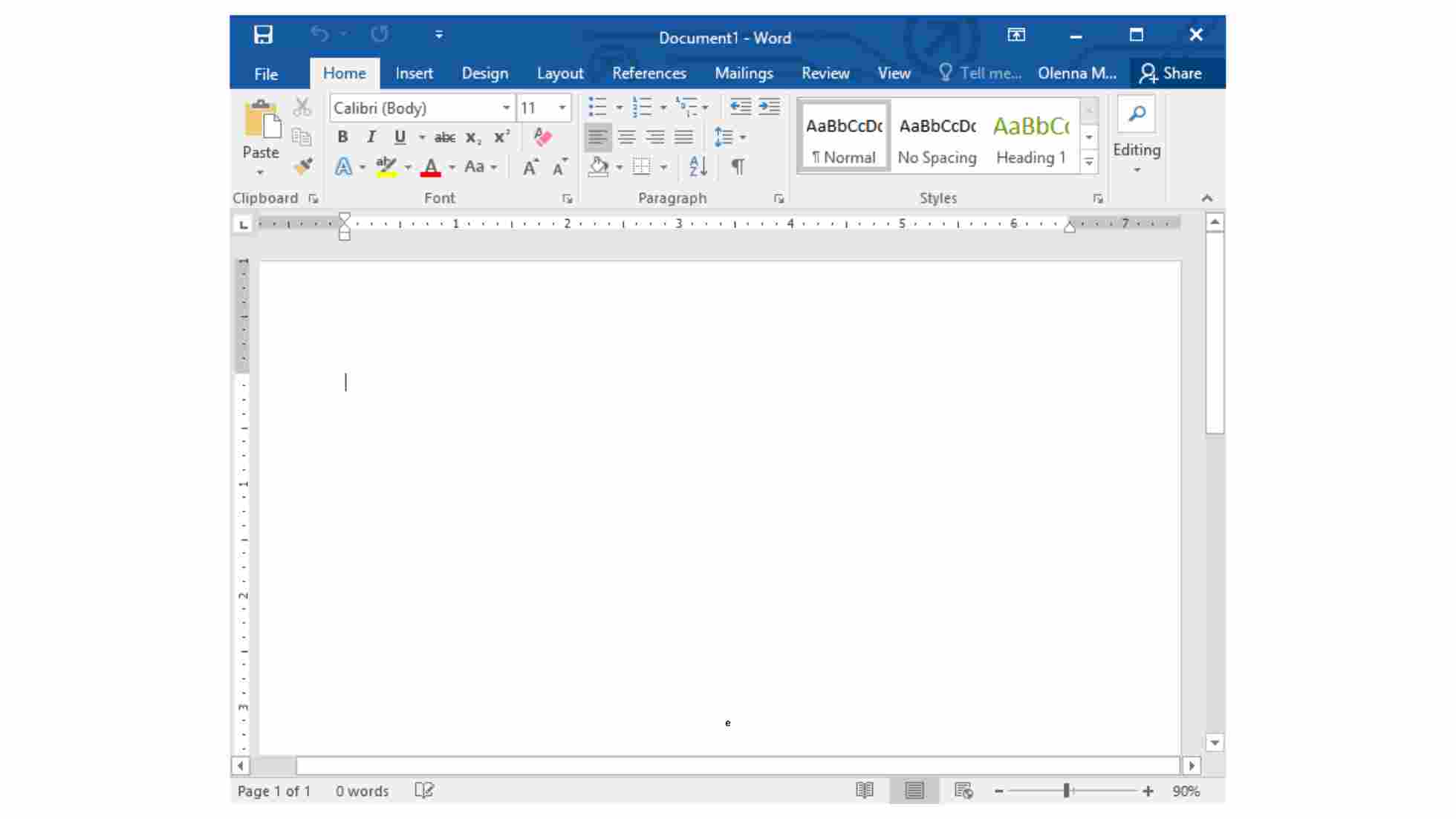Align text to the right
1456x819 pixels.
click(x=655, y=137)
